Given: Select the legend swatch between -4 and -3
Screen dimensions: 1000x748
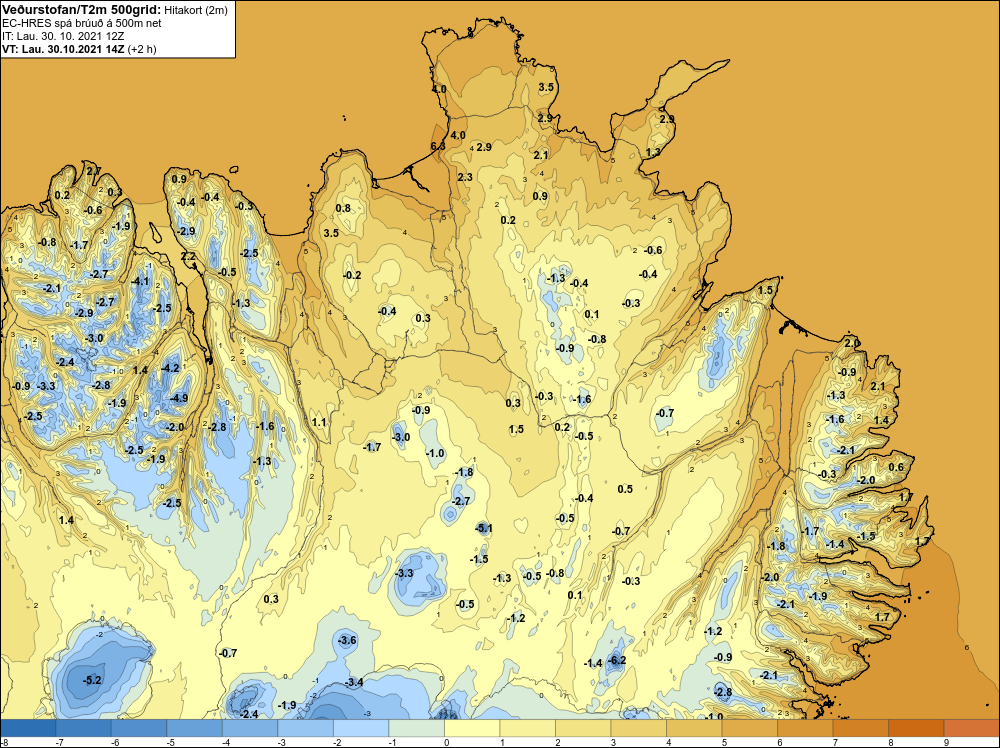Looking at the screenshot, I should pos(250,728).
